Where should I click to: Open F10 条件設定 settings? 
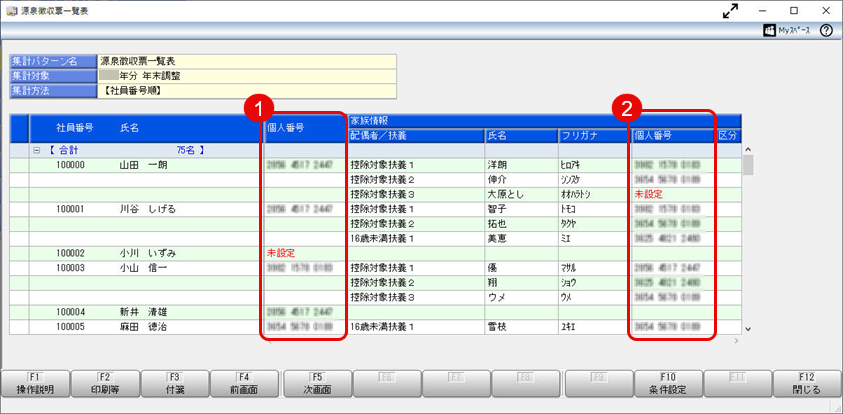[x=668, y=384]
